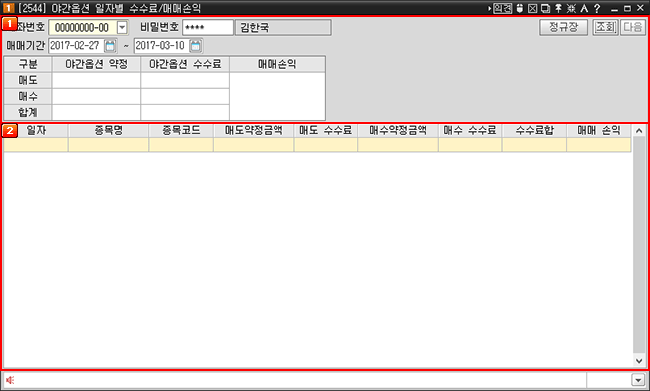Click the overlapping windows copy icon
650x391 pixels.
(x=546, y=8)
